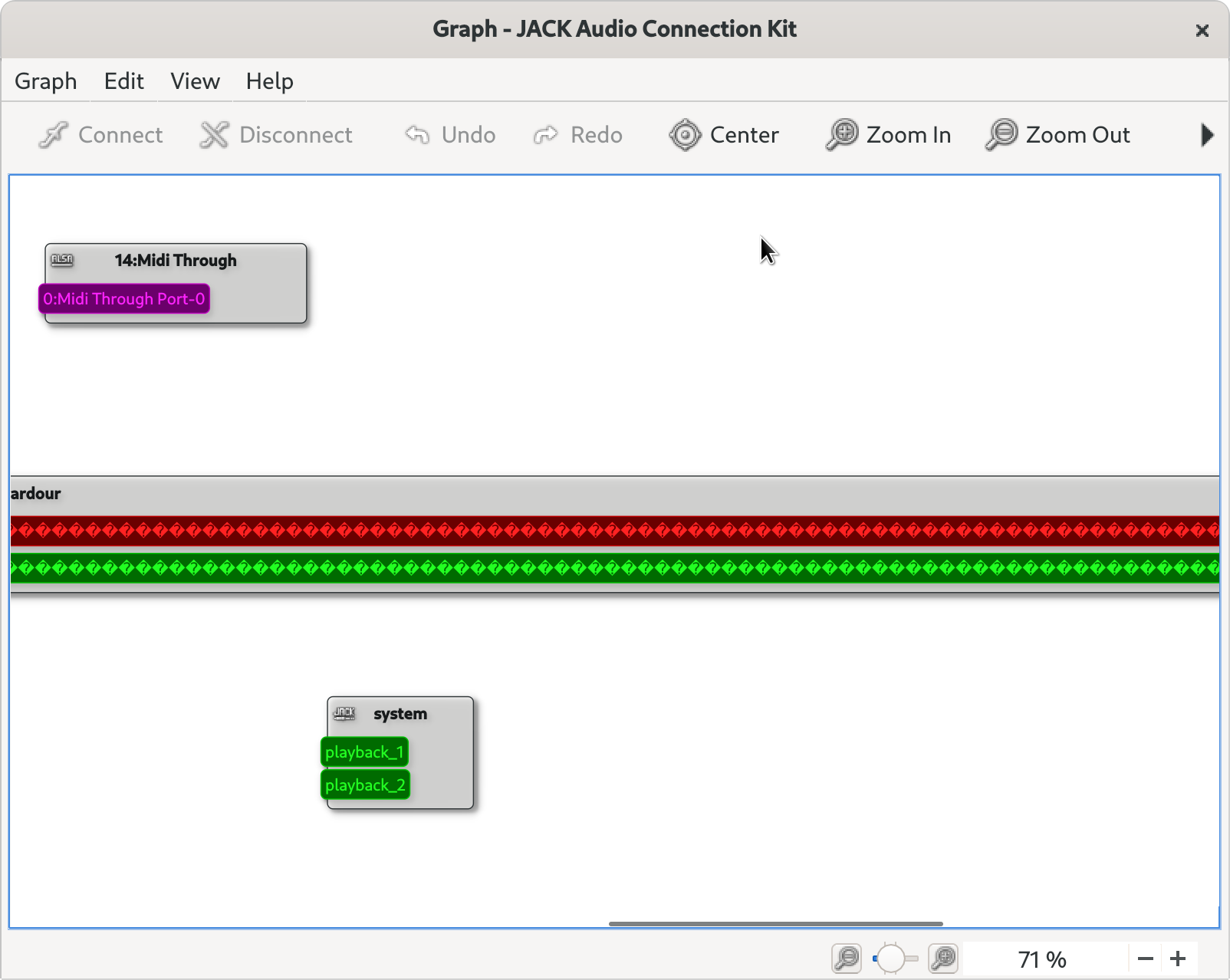Viewport: 1230px width, 980px height.
Task: Click the status bar zoom slider knob
Action: point(890,959)
